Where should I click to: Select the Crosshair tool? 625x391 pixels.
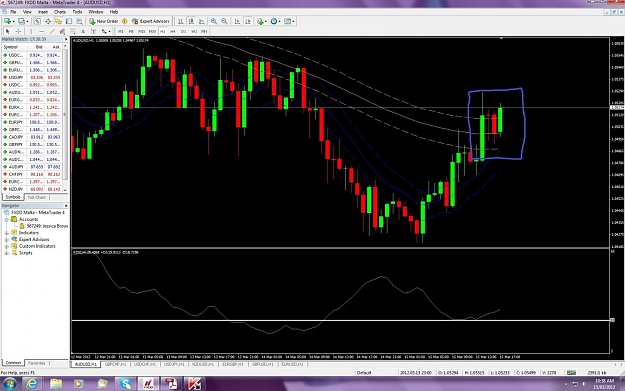18,31
